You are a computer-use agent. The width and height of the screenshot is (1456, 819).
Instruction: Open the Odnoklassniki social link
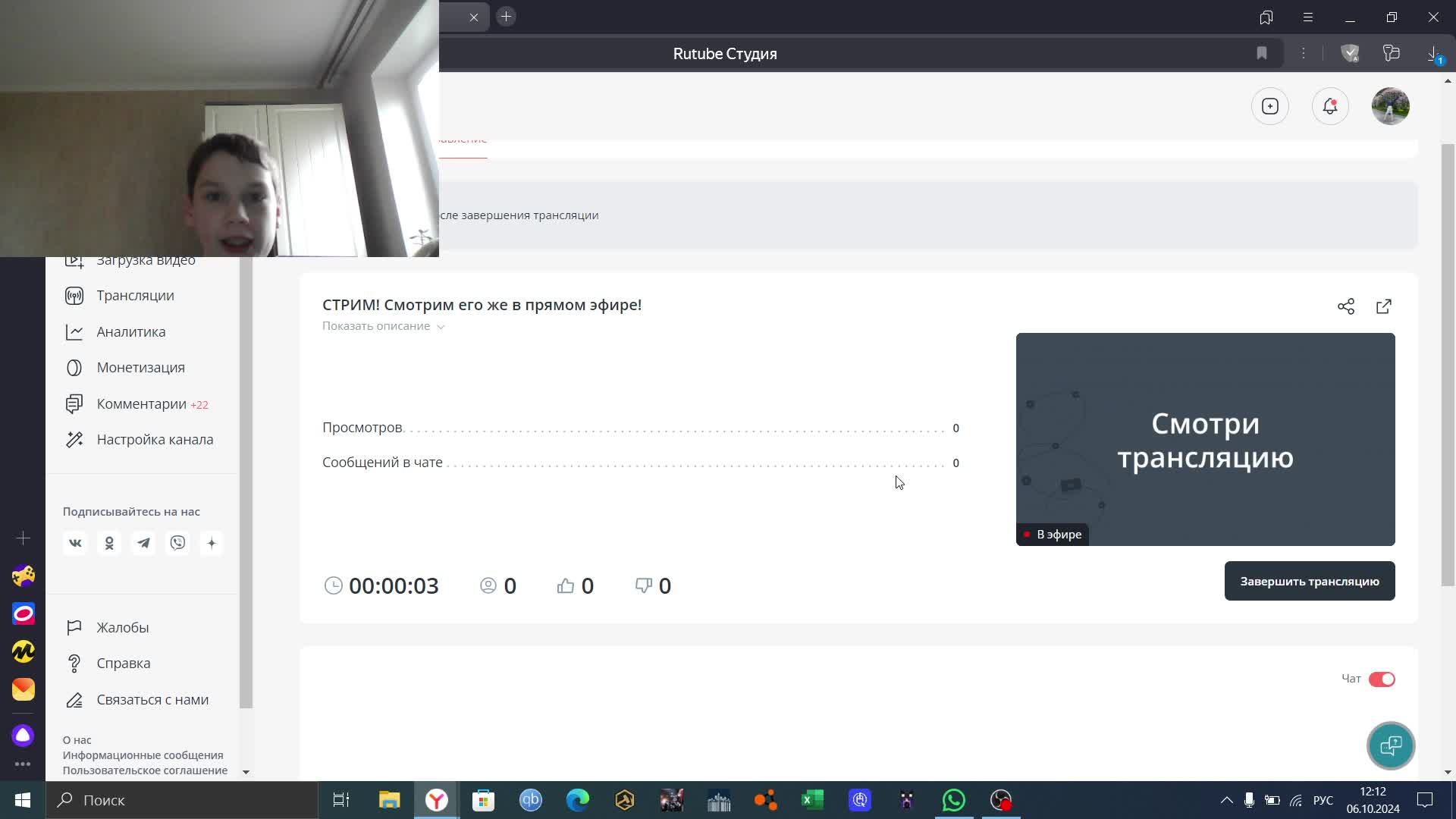(x=109, y=543)
